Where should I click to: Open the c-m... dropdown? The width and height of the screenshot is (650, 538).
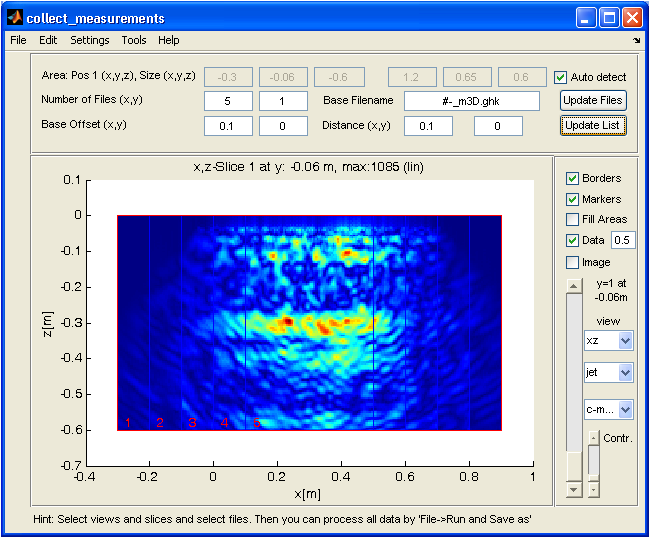[608, 410]
